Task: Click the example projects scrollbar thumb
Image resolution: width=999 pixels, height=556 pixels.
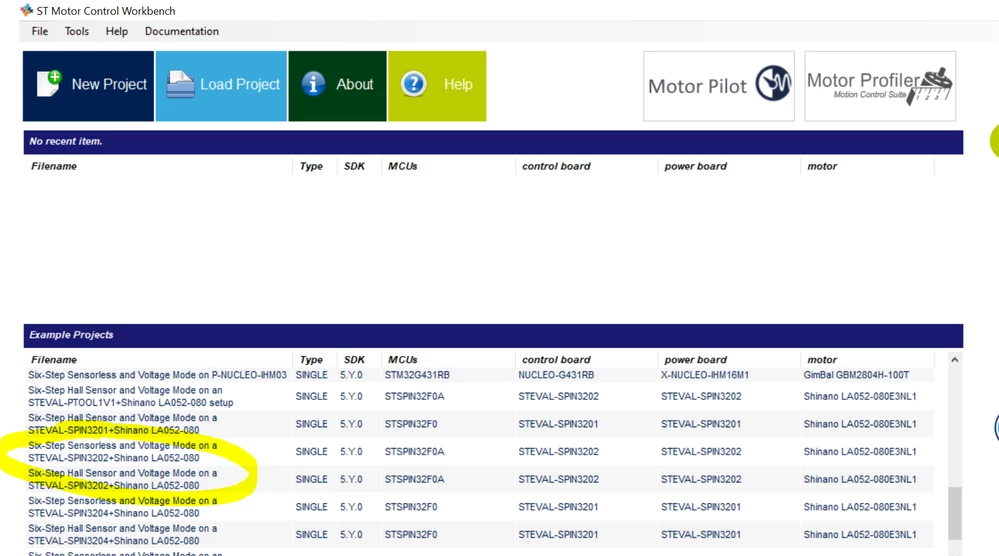Action: tap(954, 513)
